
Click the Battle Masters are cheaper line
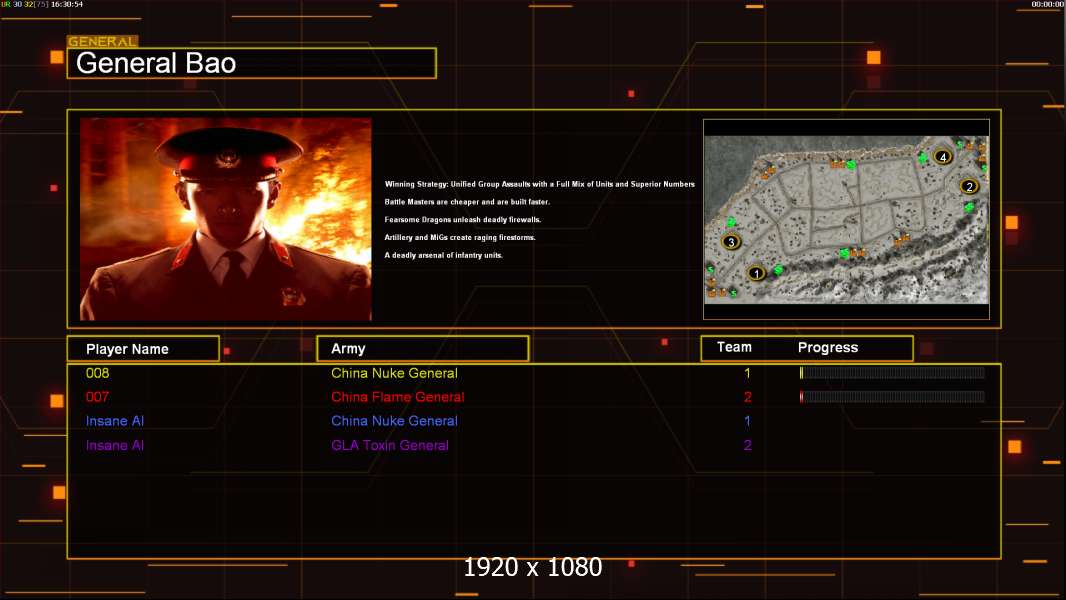point(467,202)
